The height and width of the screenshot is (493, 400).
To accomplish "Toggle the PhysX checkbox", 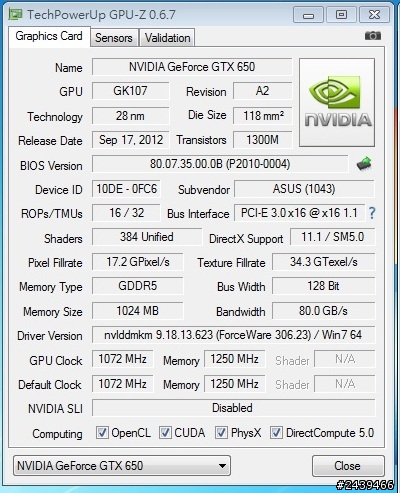I will [221, 433].
